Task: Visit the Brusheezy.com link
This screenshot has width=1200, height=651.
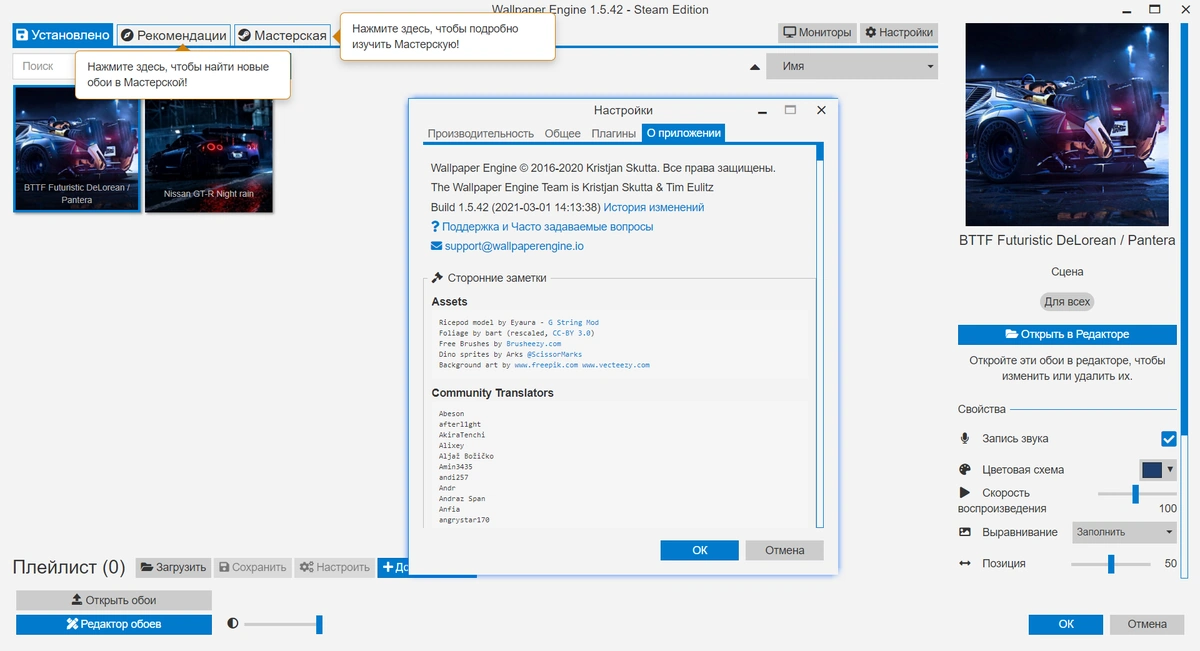Action: [534, 344]
